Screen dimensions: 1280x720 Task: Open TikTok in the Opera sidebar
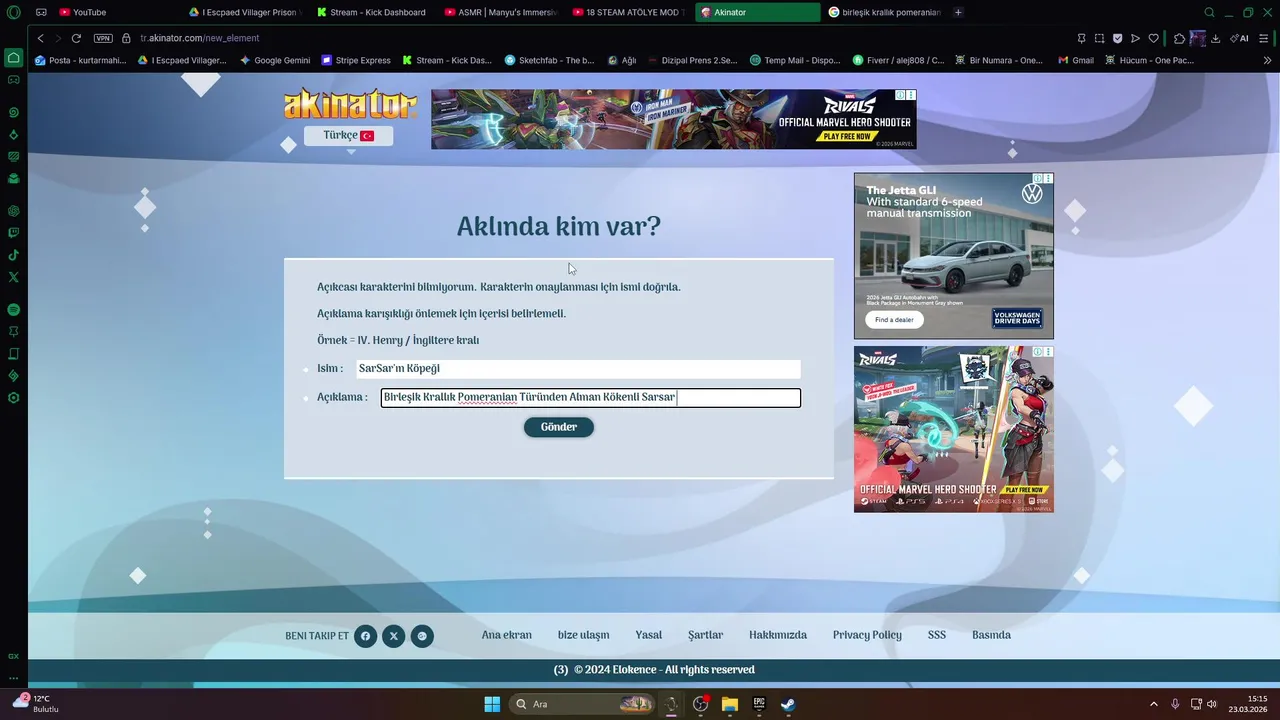click(x=13, y=255)
